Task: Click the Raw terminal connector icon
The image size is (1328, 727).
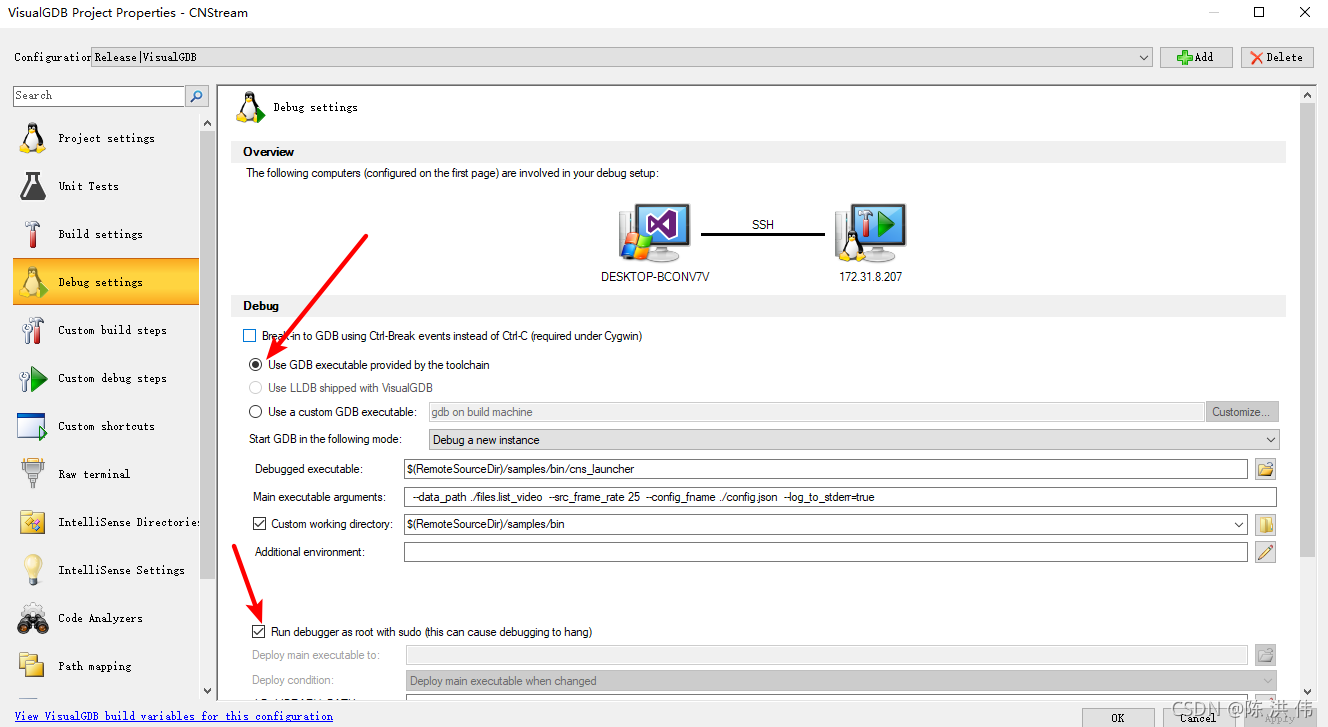Action: click(32, 474)
